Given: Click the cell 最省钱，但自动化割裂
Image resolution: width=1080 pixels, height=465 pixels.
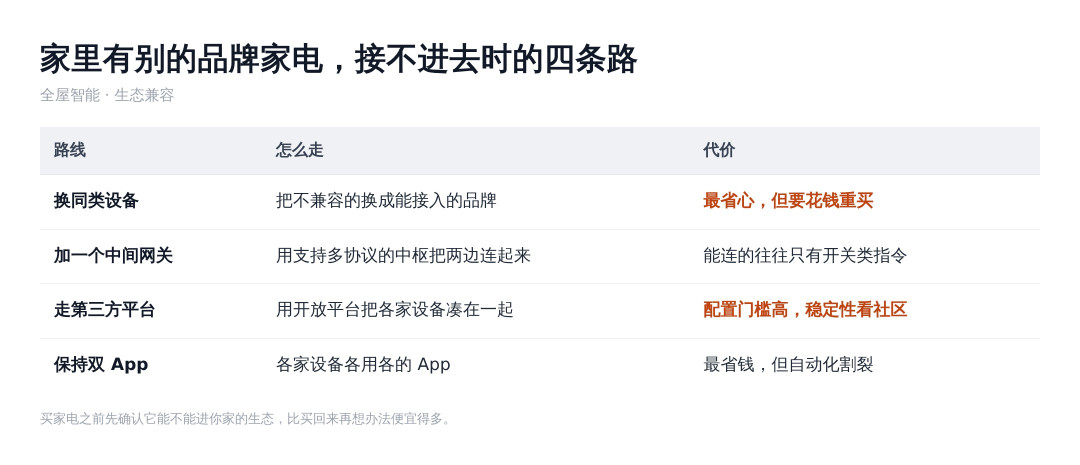Looking at the screenshot, I should coord(788,364).
